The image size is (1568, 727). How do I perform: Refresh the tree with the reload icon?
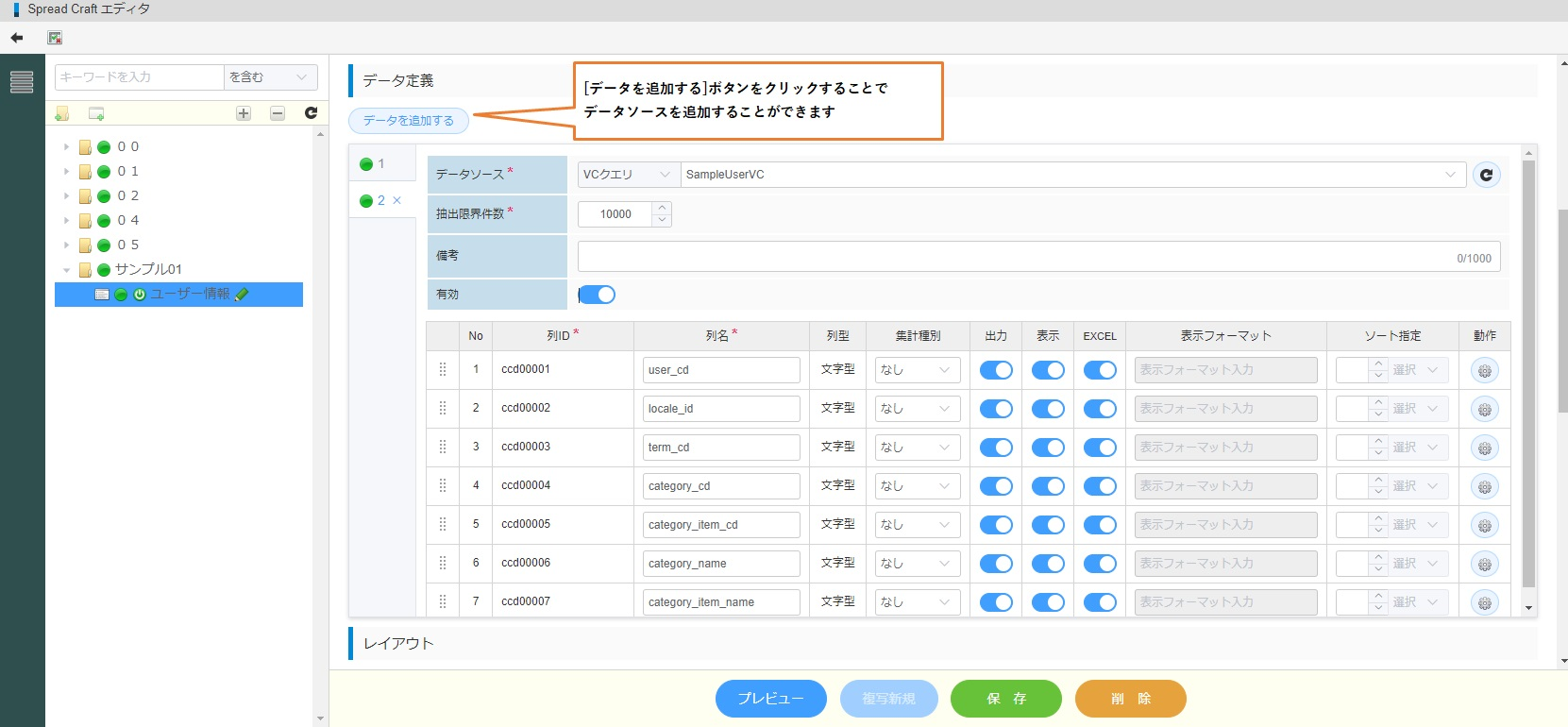[x=311, y=113]
